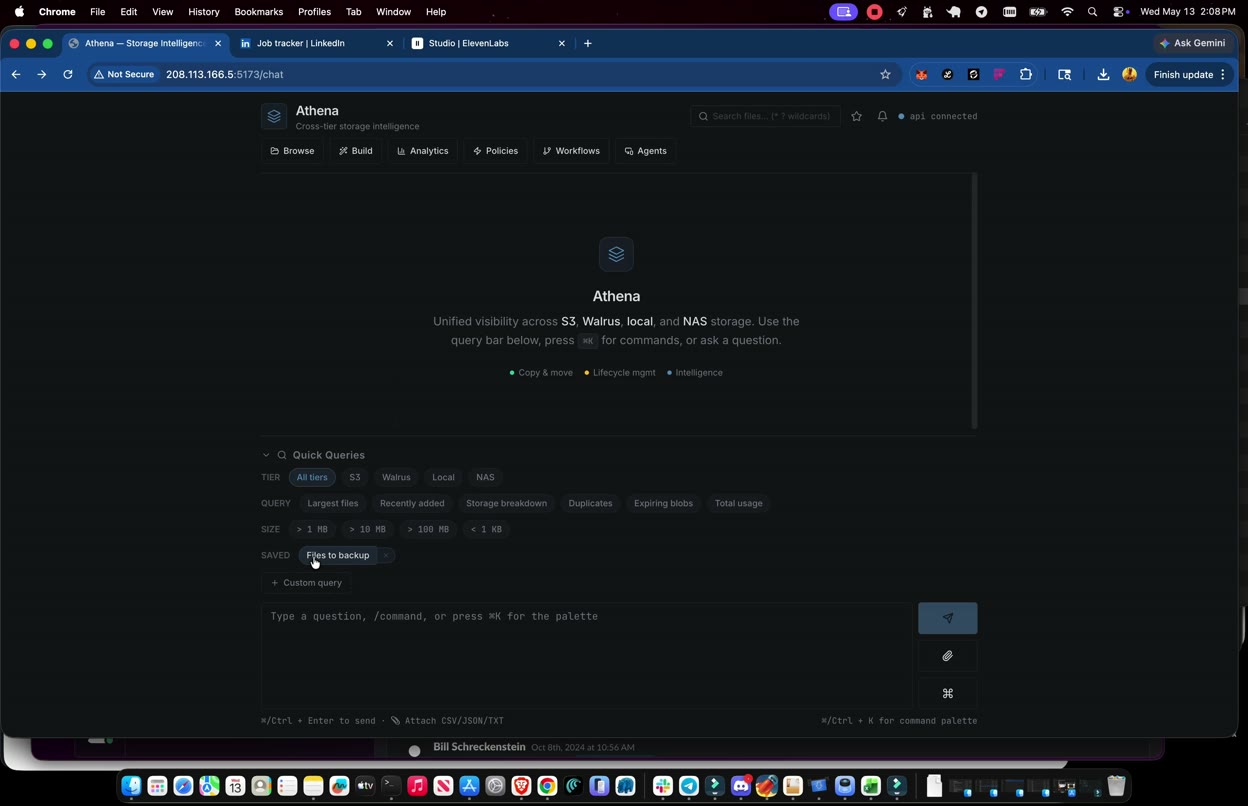1248x806 pixels.
Task: Open the History menu in menu bar
Action: (x=203, y=12)
